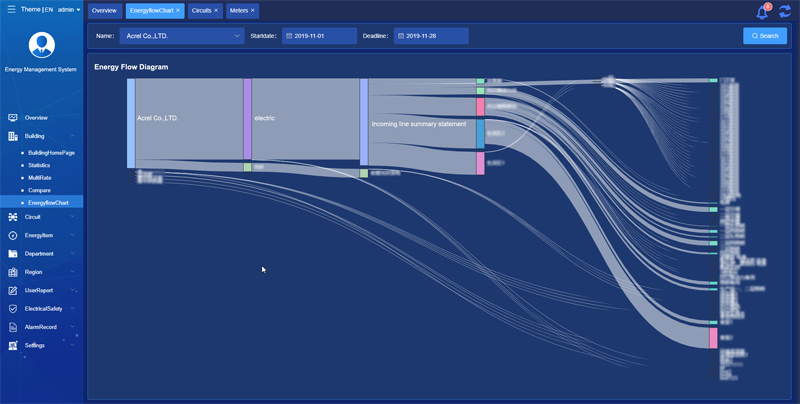Open the Name dropdown showing Acrel Co.,LTD.
This screenshot has width=800, height=404.
182,36
